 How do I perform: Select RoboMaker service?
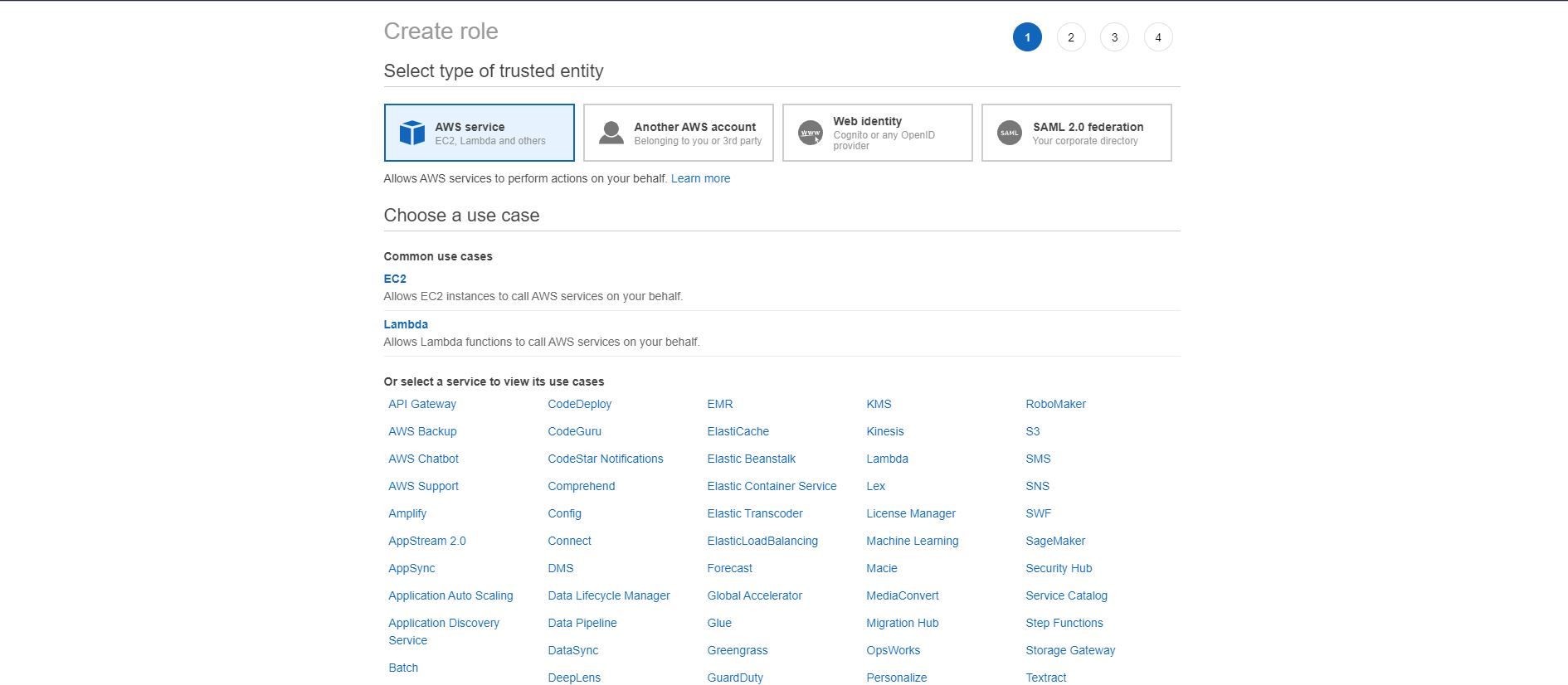pos(1056,404)
